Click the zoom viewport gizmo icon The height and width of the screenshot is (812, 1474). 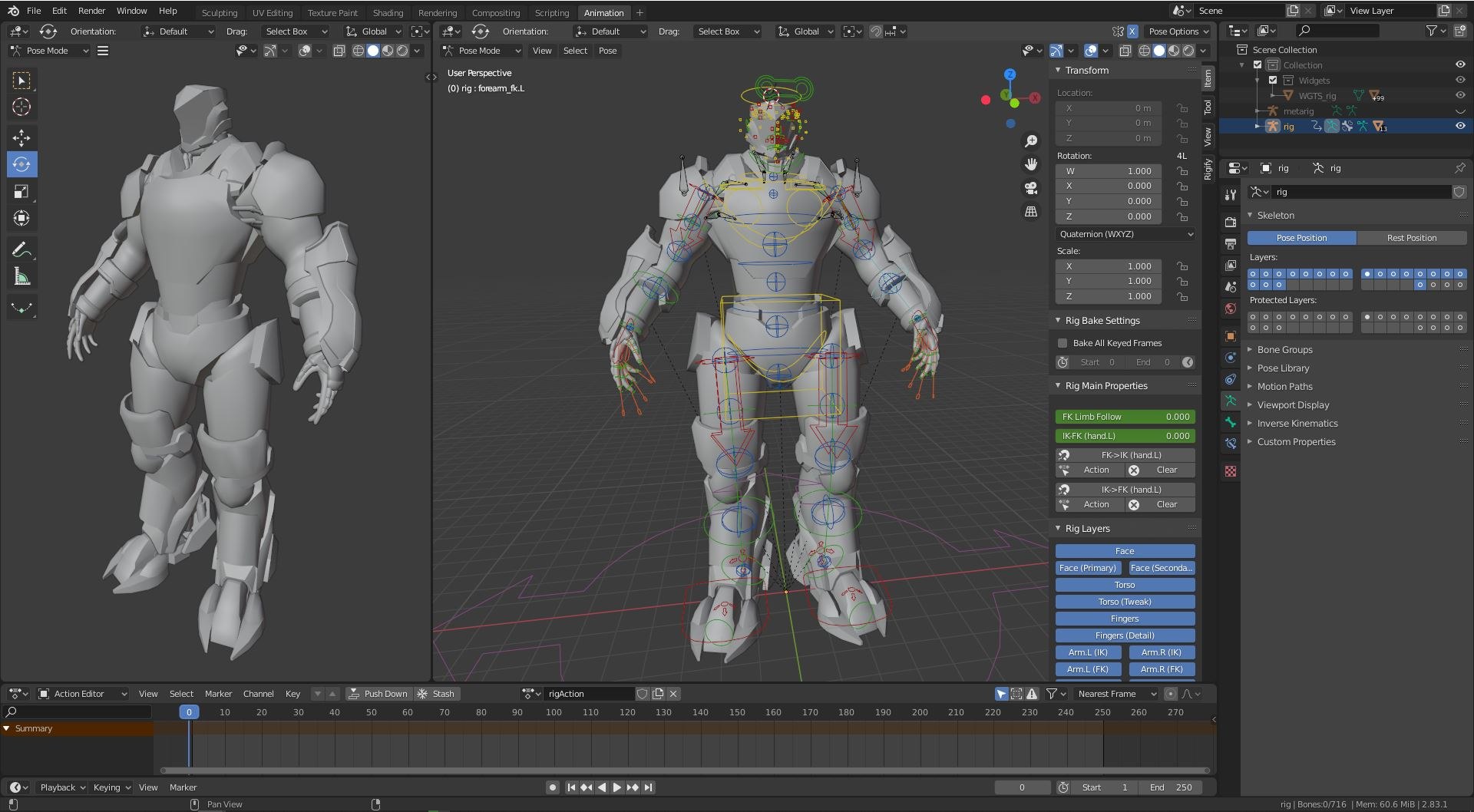pyautogui.click(x=1031, y=141)
